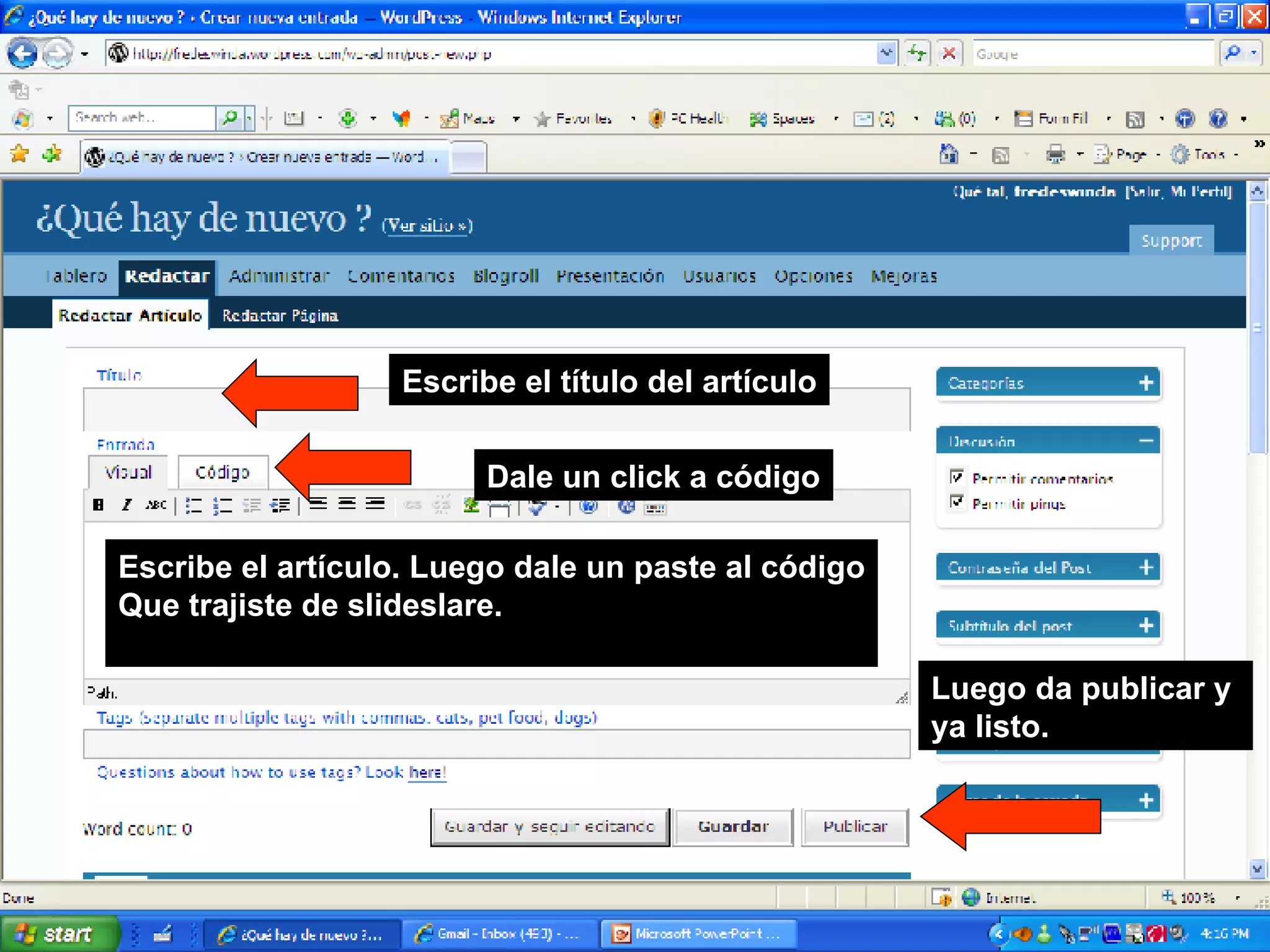
Task: Click the browser Forward arrow button
Action: [58, 54]
